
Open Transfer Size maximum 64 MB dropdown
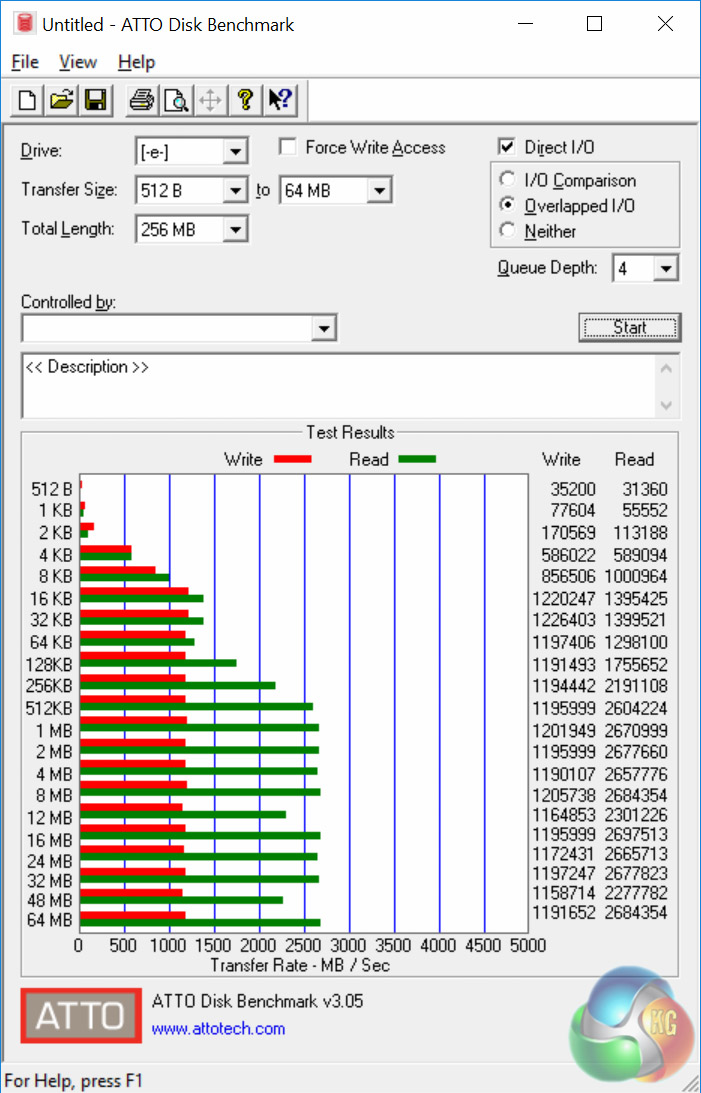pyautogui.click(x=379, y=190)
